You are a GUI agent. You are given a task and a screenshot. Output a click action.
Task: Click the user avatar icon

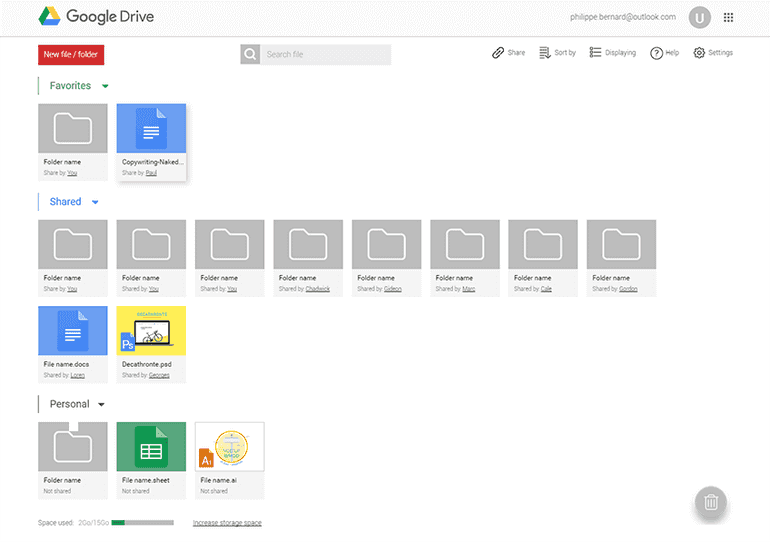[699, 17]
